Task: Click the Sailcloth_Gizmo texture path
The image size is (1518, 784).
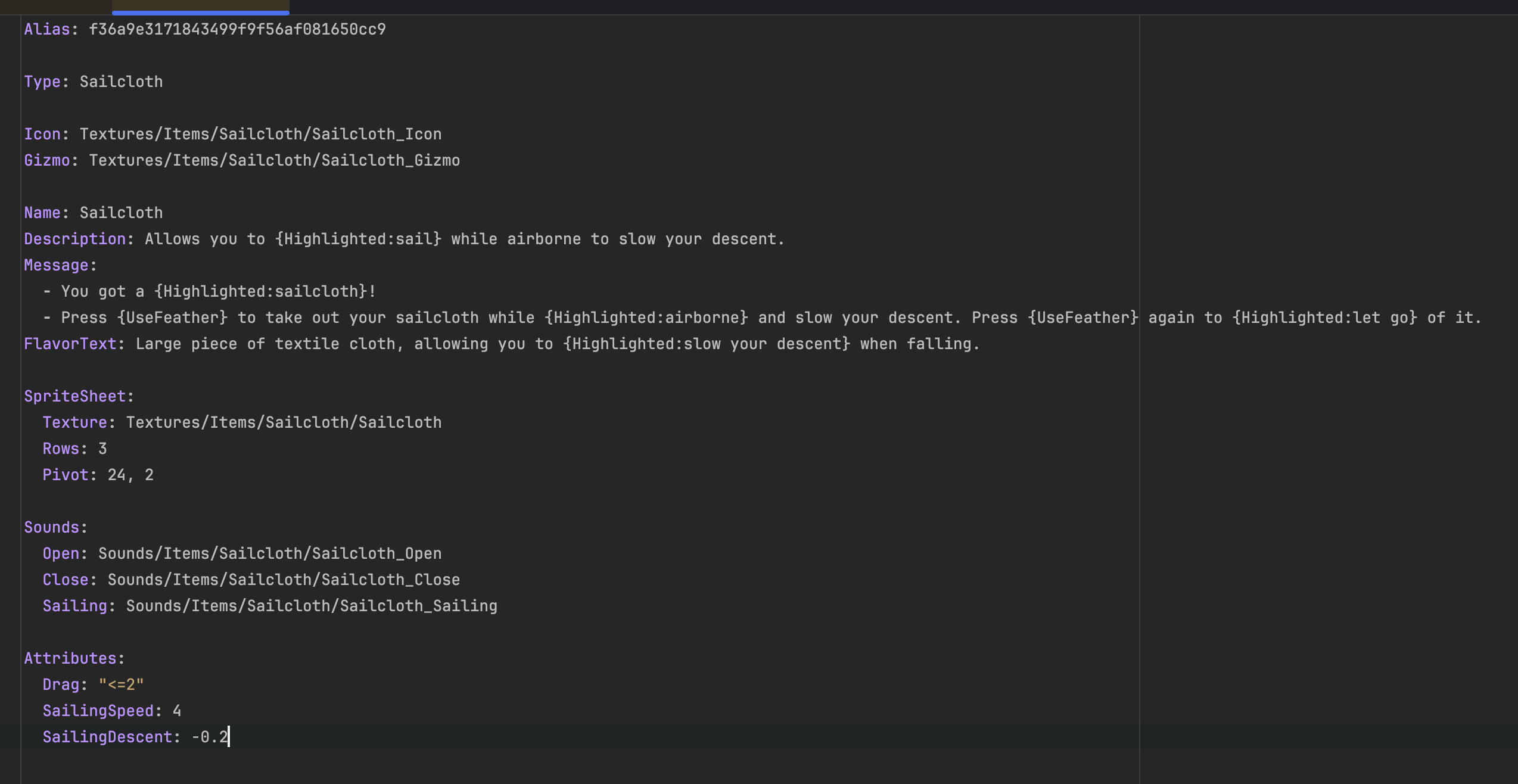Action: pyautogui.click(x=274, y=160)
